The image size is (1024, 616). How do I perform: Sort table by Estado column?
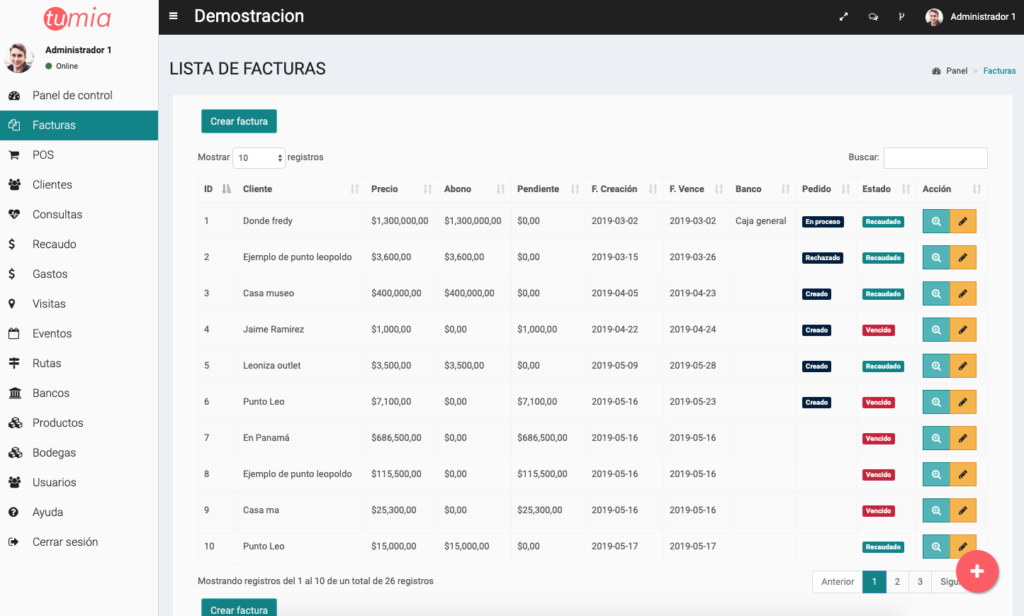[886, 189]
